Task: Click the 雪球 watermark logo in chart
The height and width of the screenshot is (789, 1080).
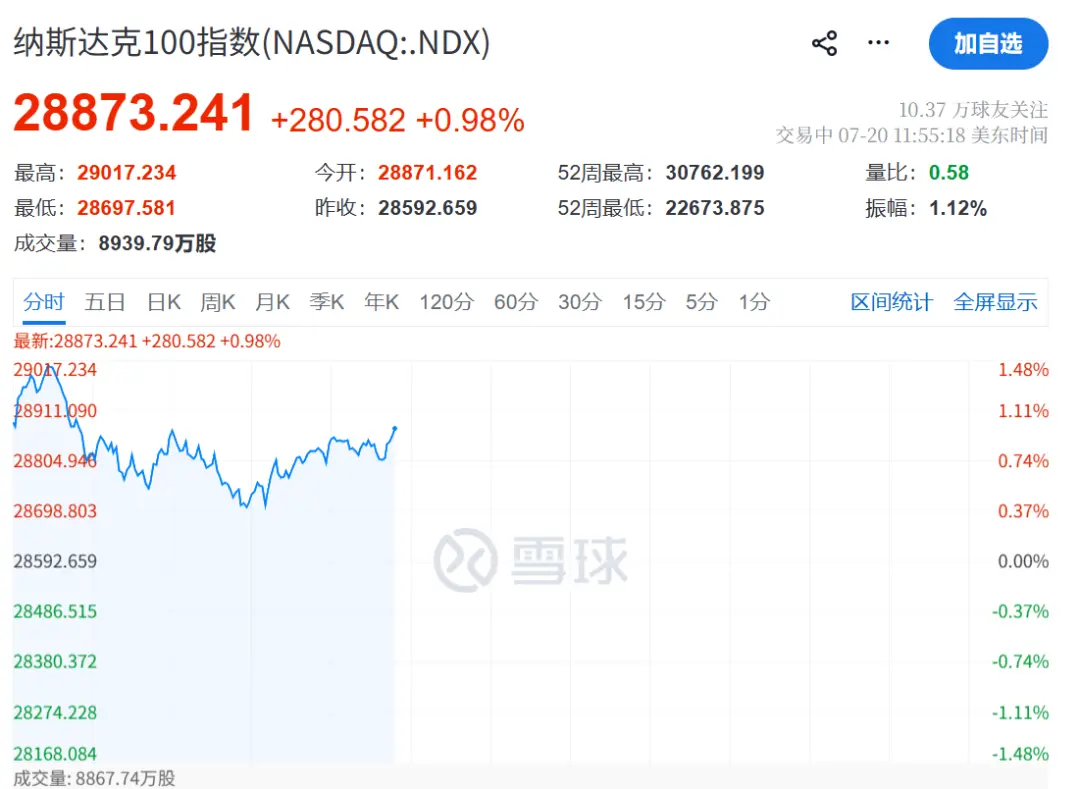Action: coord(531,560)
